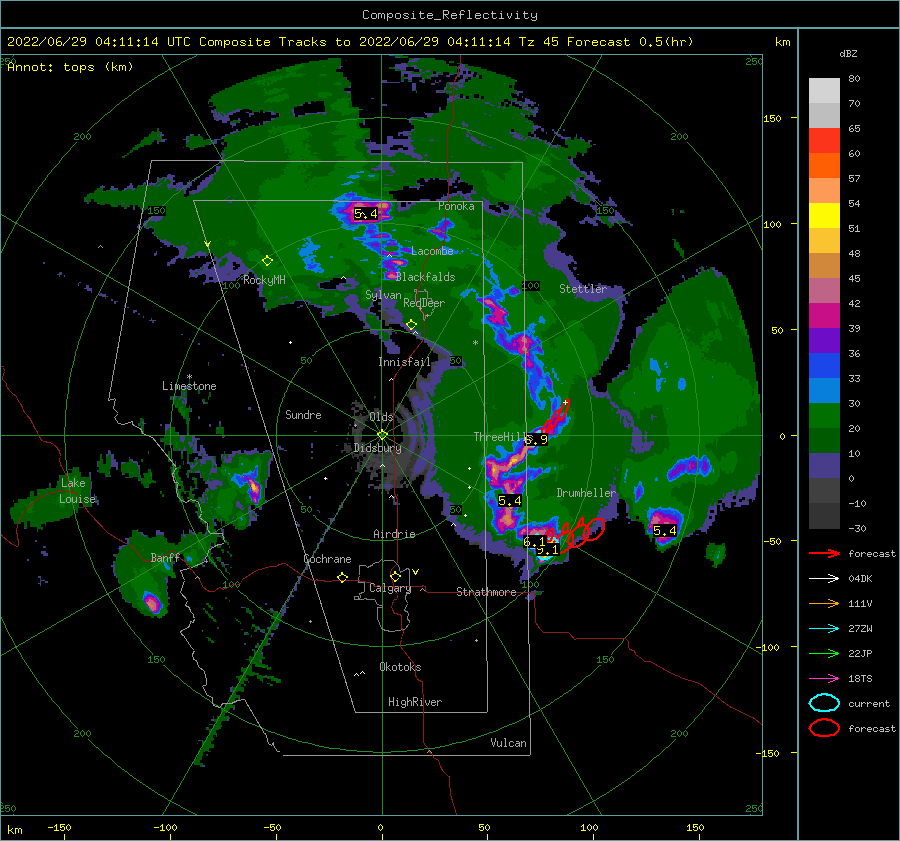Select the Sylvan label
Viewport: 900px width, 841px height.
point(383,295)
